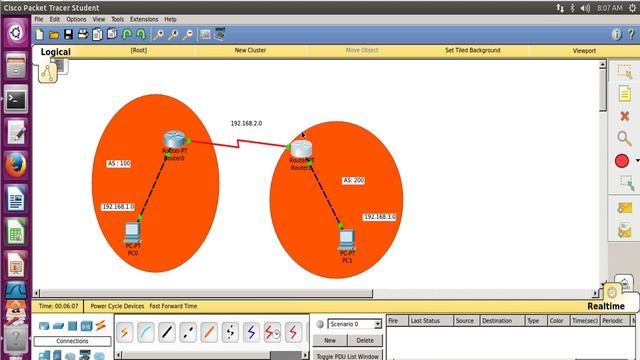
Task: Open the Help menu
Action: 170,19
